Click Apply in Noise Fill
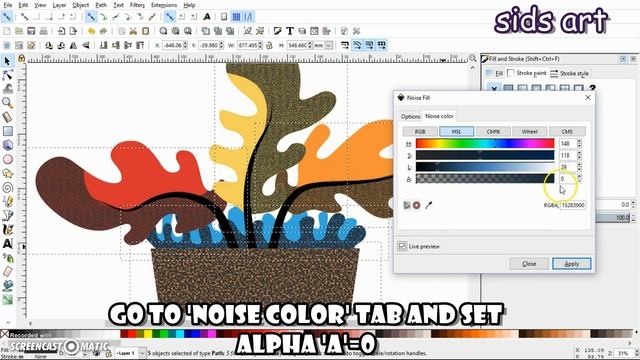The image size is (640, 360). point(571,264)
